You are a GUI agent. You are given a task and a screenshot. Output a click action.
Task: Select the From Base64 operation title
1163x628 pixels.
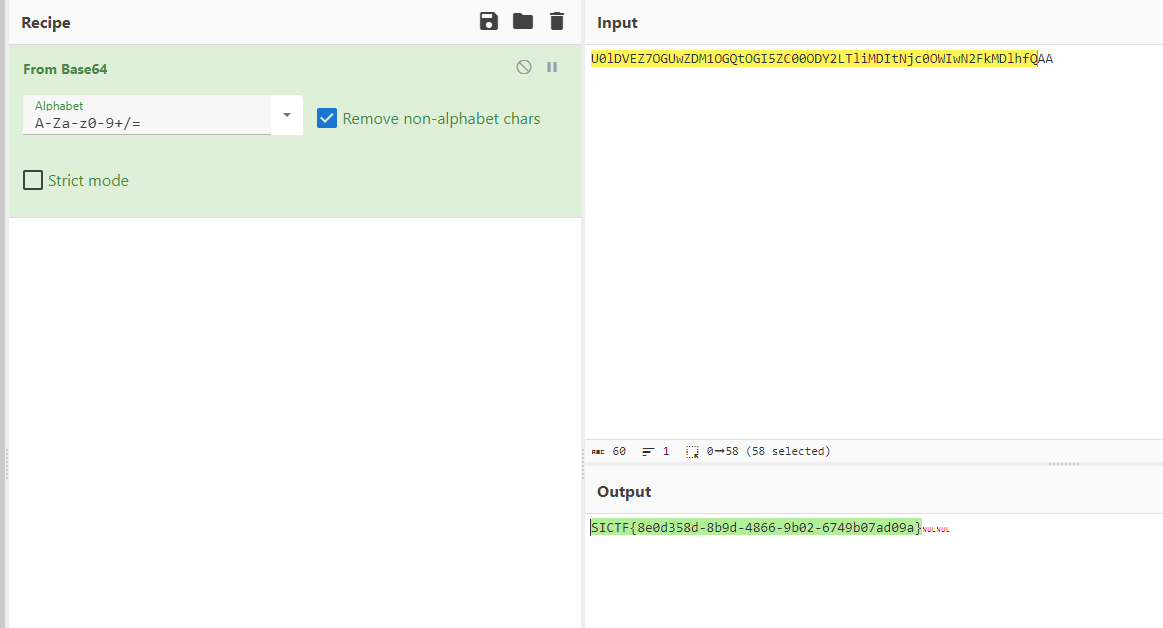(65, 69)
